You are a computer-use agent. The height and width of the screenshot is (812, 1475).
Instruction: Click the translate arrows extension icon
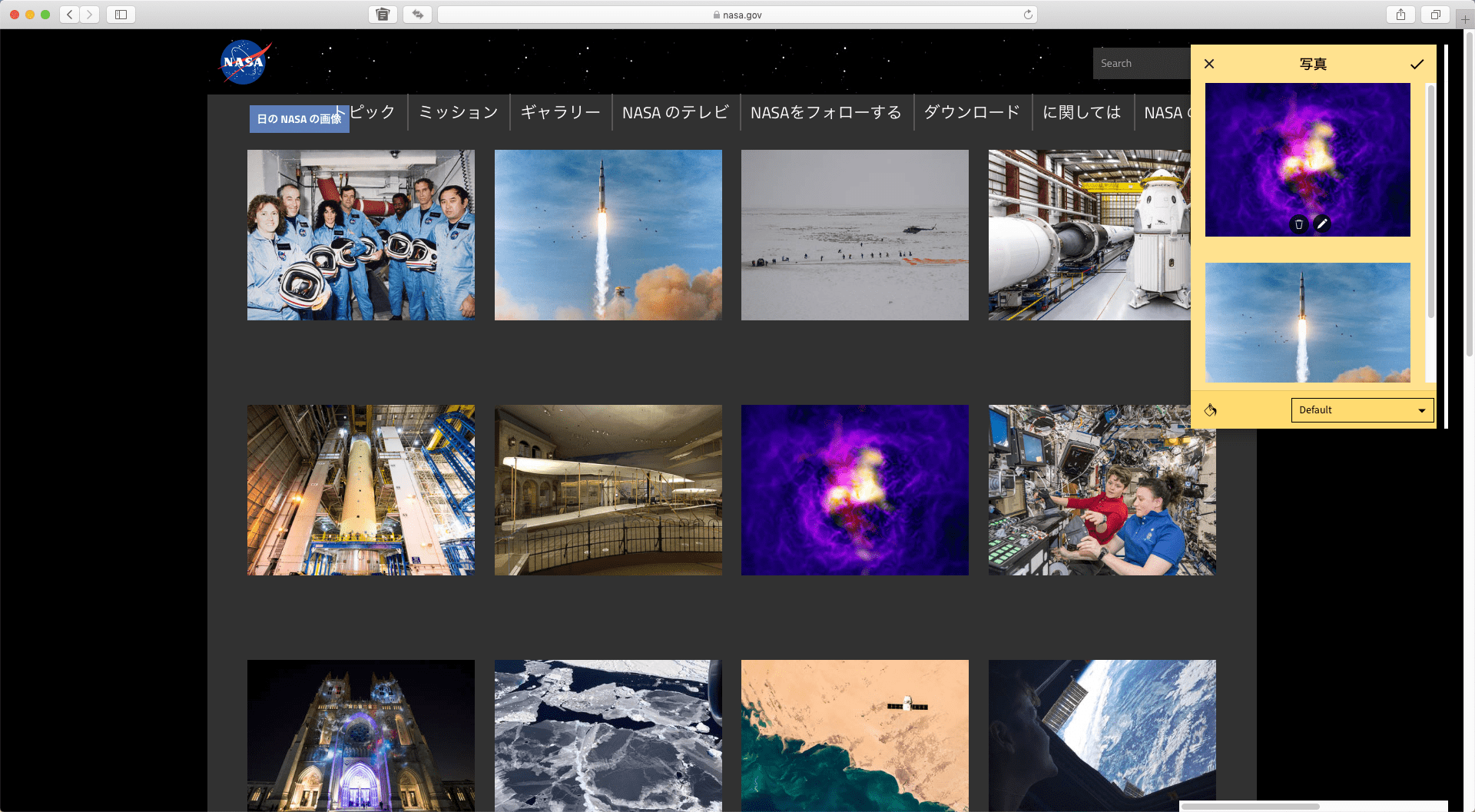point(418,15)
